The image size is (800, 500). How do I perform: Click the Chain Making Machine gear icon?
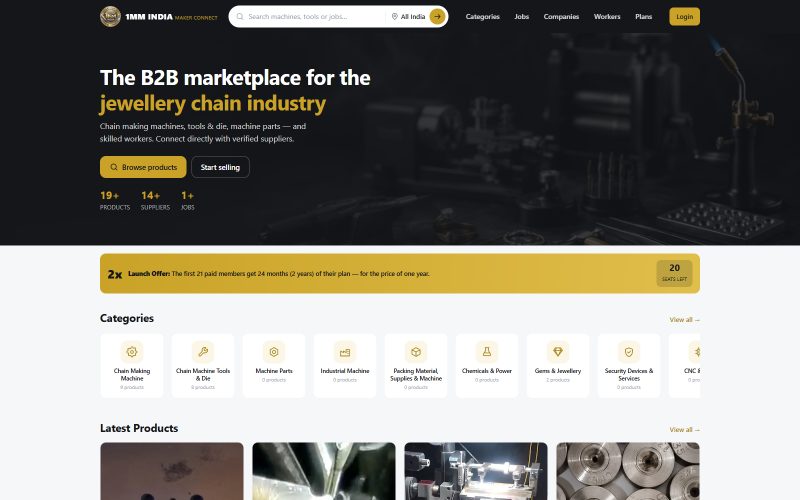(x=132, y=352)
